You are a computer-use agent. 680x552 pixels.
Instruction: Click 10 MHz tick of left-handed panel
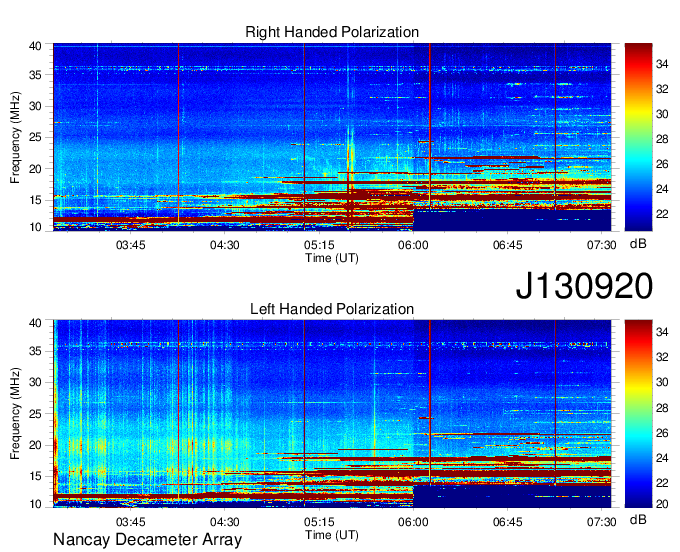pyautogui.click(x=35, y=504)
